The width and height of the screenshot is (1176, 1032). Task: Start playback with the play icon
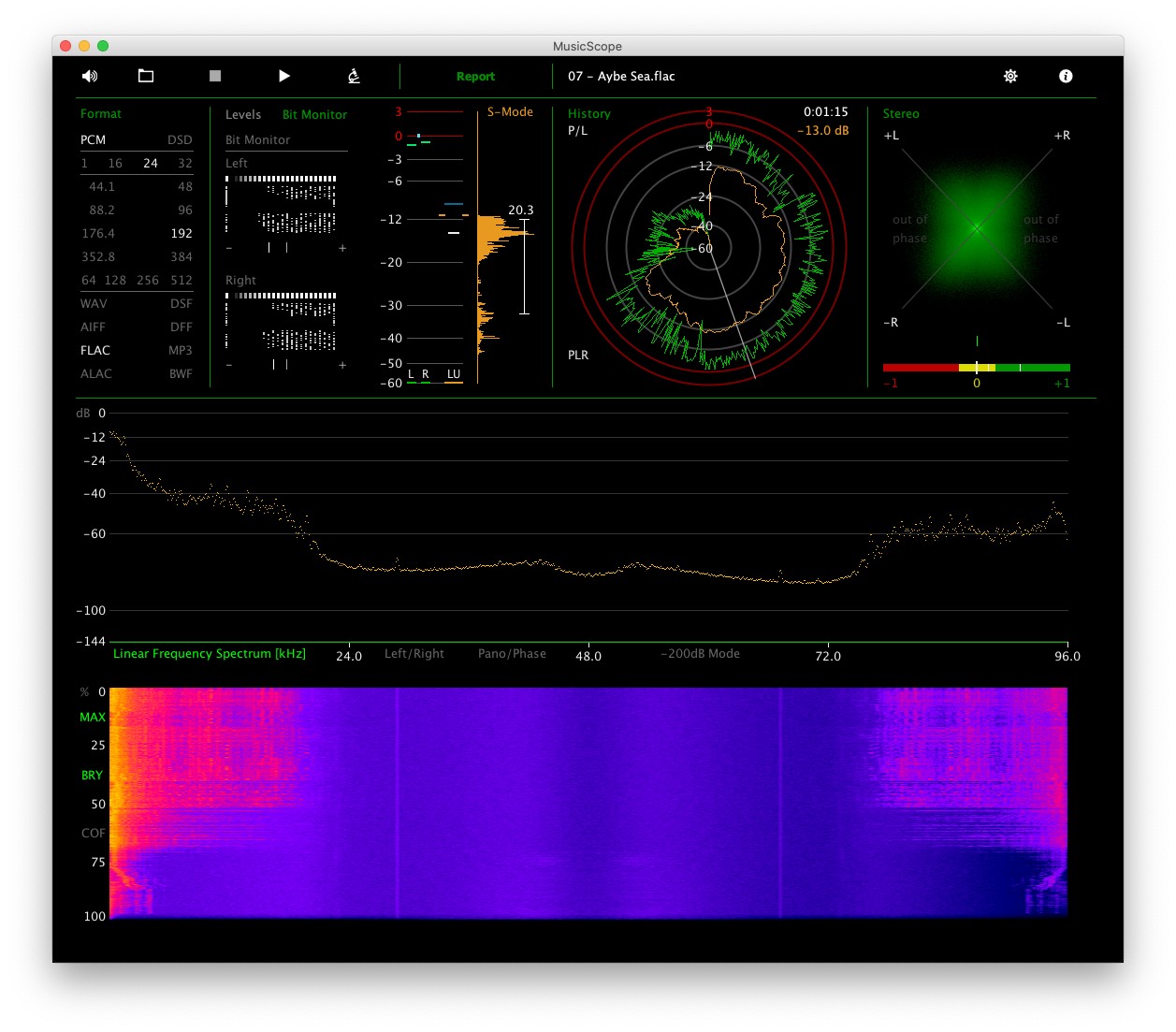pos(284,76)
